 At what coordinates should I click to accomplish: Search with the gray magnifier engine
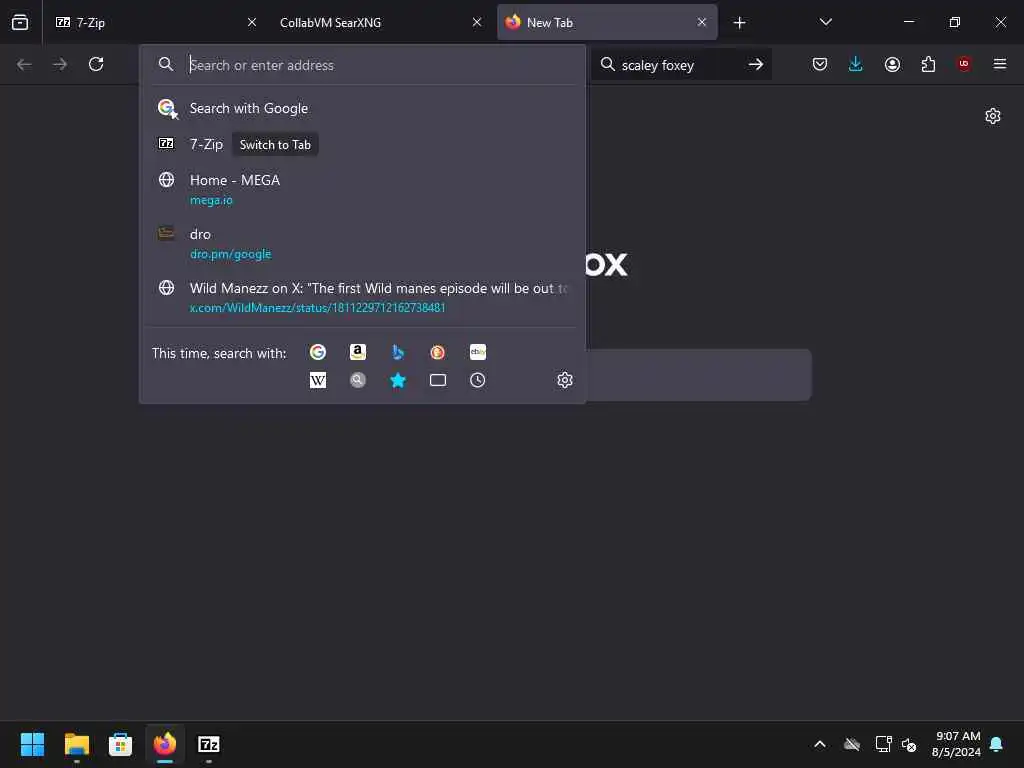click(358, 380)
